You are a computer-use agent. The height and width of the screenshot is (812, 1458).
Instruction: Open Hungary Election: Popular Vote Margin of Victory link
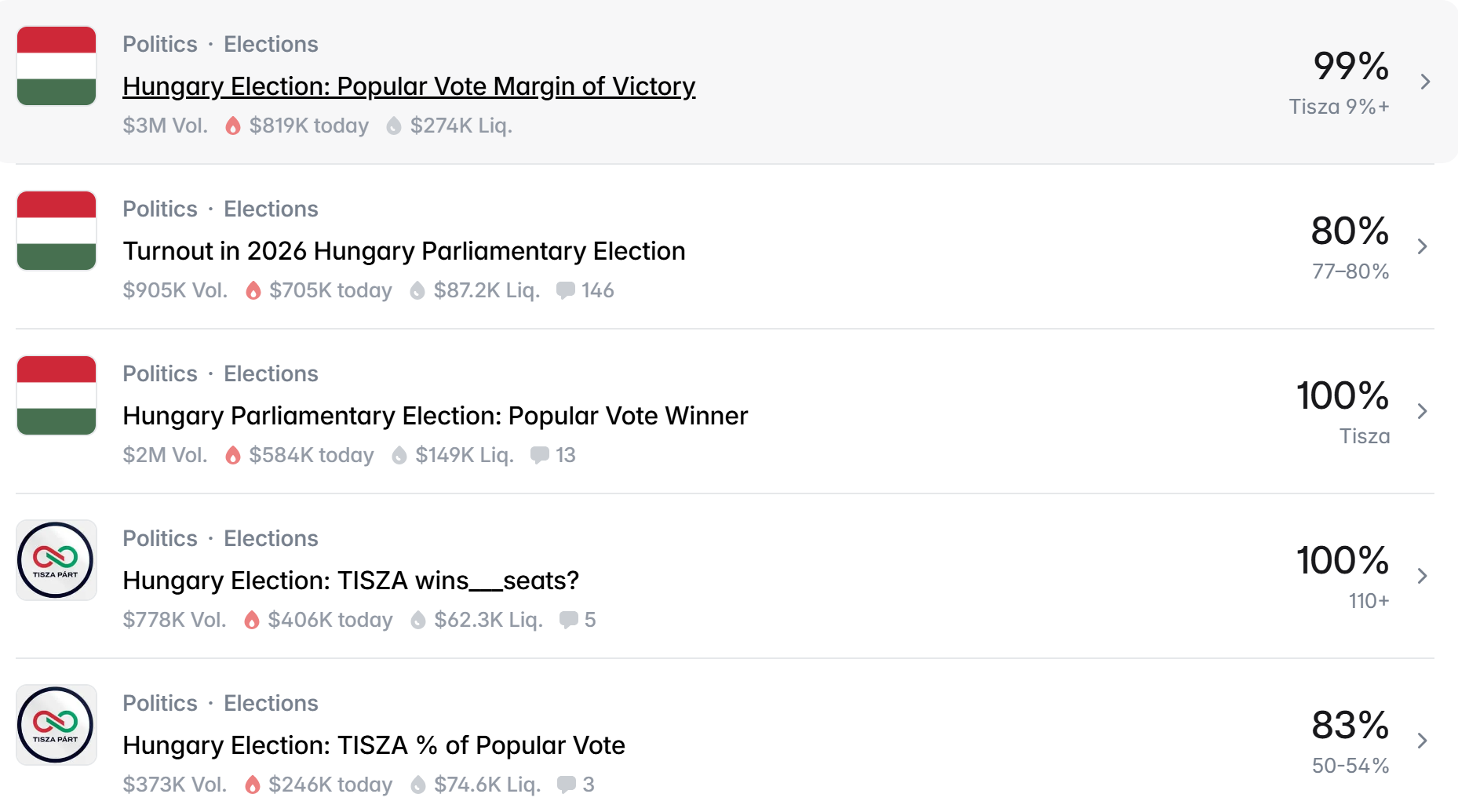tap(409, 86)
